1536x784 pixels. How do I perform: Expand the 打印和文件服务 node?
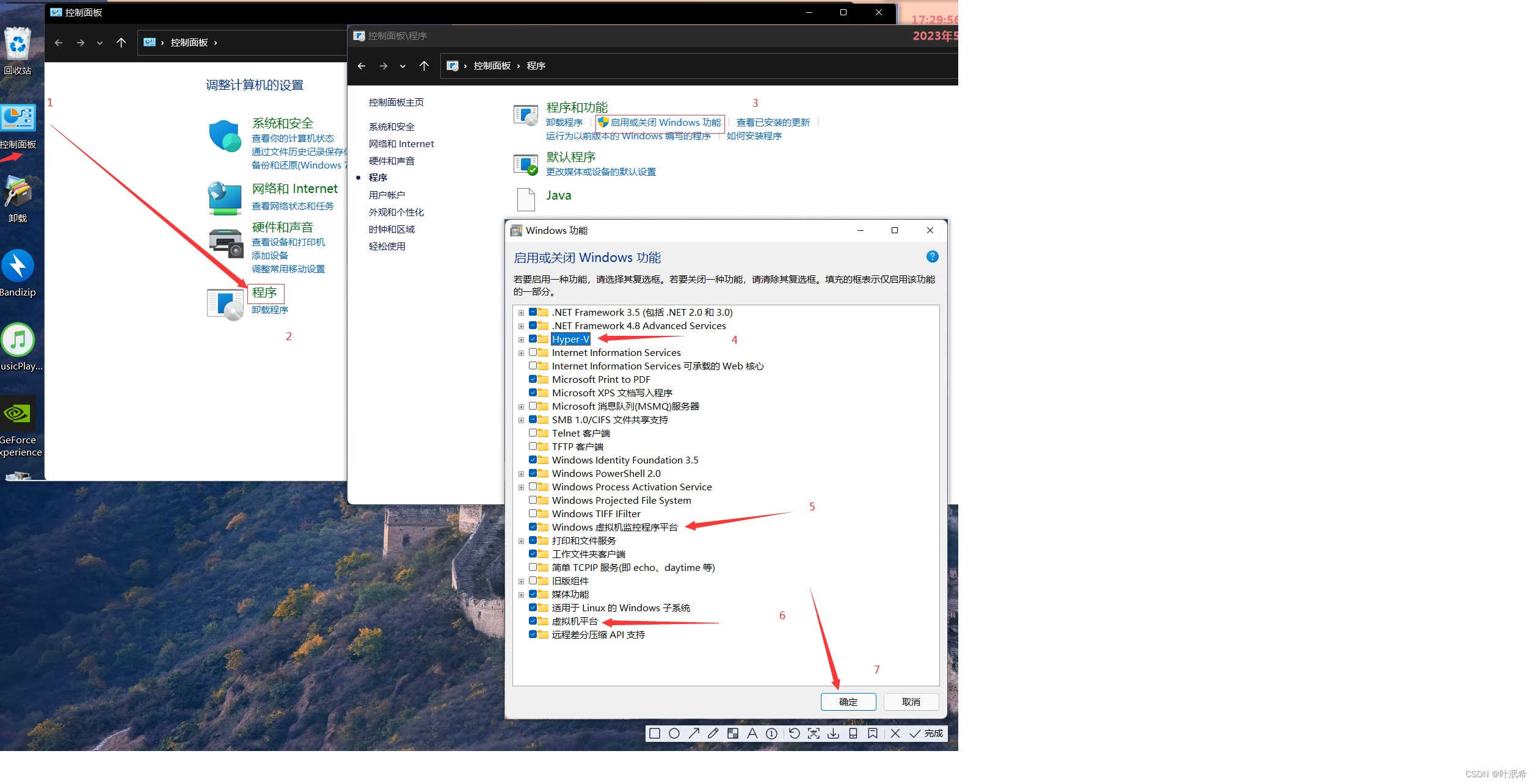pyautogui.click(x=521, y=541)
